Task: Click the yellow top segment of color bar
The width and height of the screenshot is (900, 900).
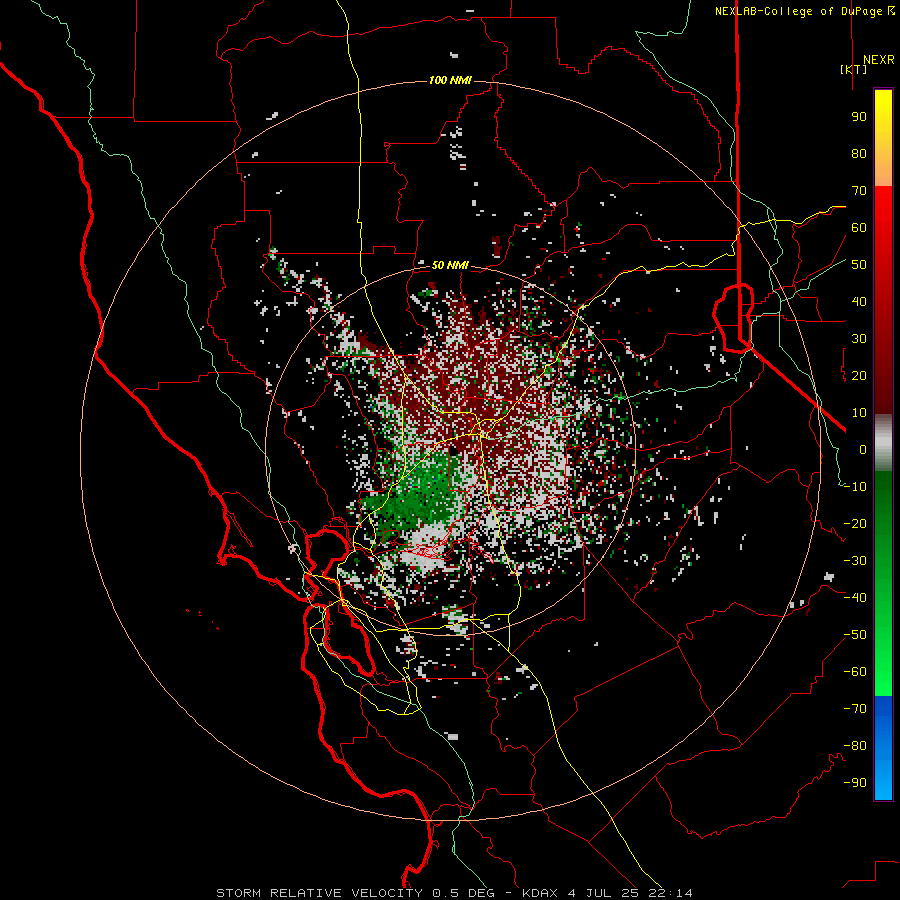Action: point(883,138)
